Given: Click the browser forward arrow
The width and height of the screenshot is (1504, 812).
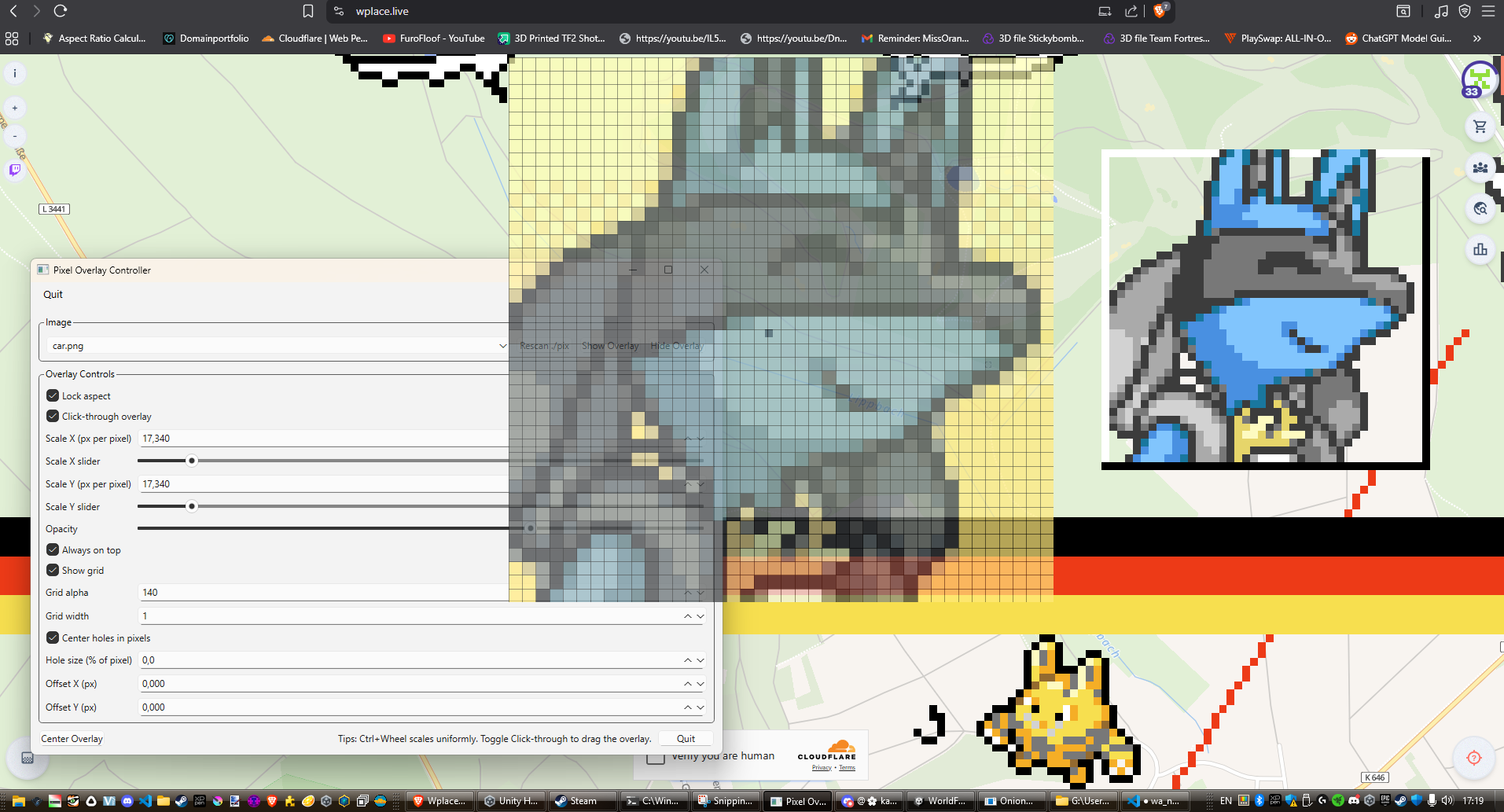Looking at the screenshot, I should 36,11.
